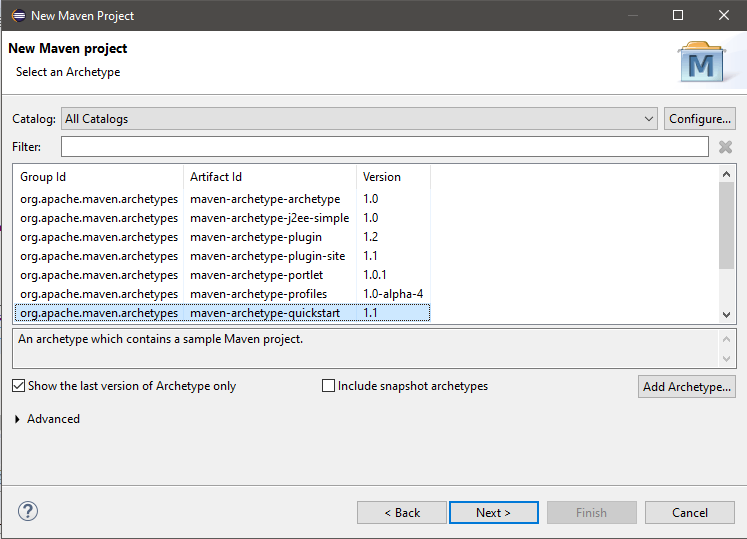The width and height of the screenshot is (747, 539).
Task: Close the New Maven Project dialog
Action: coord(724,15)
